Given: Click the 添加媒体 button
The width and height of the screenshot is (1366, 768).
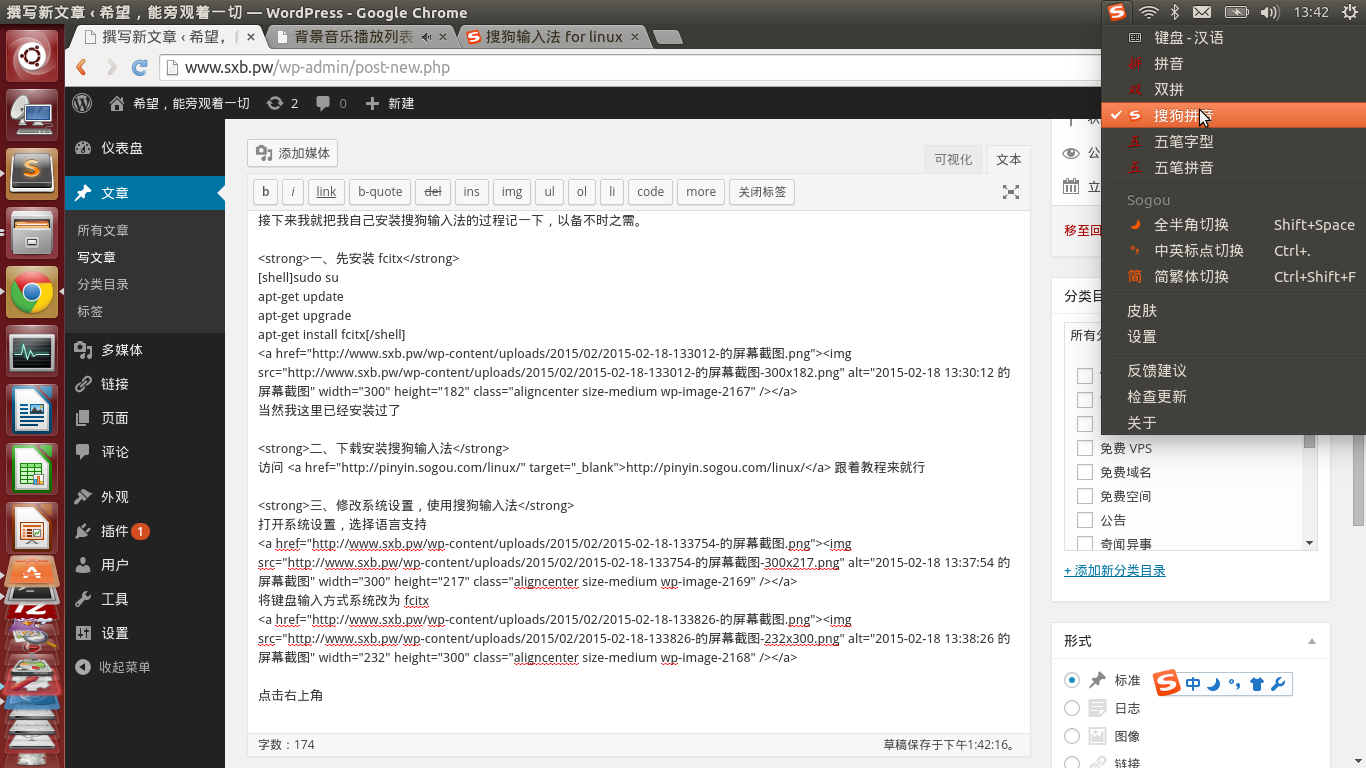Looking at the screenshot, I should (292, 153).
